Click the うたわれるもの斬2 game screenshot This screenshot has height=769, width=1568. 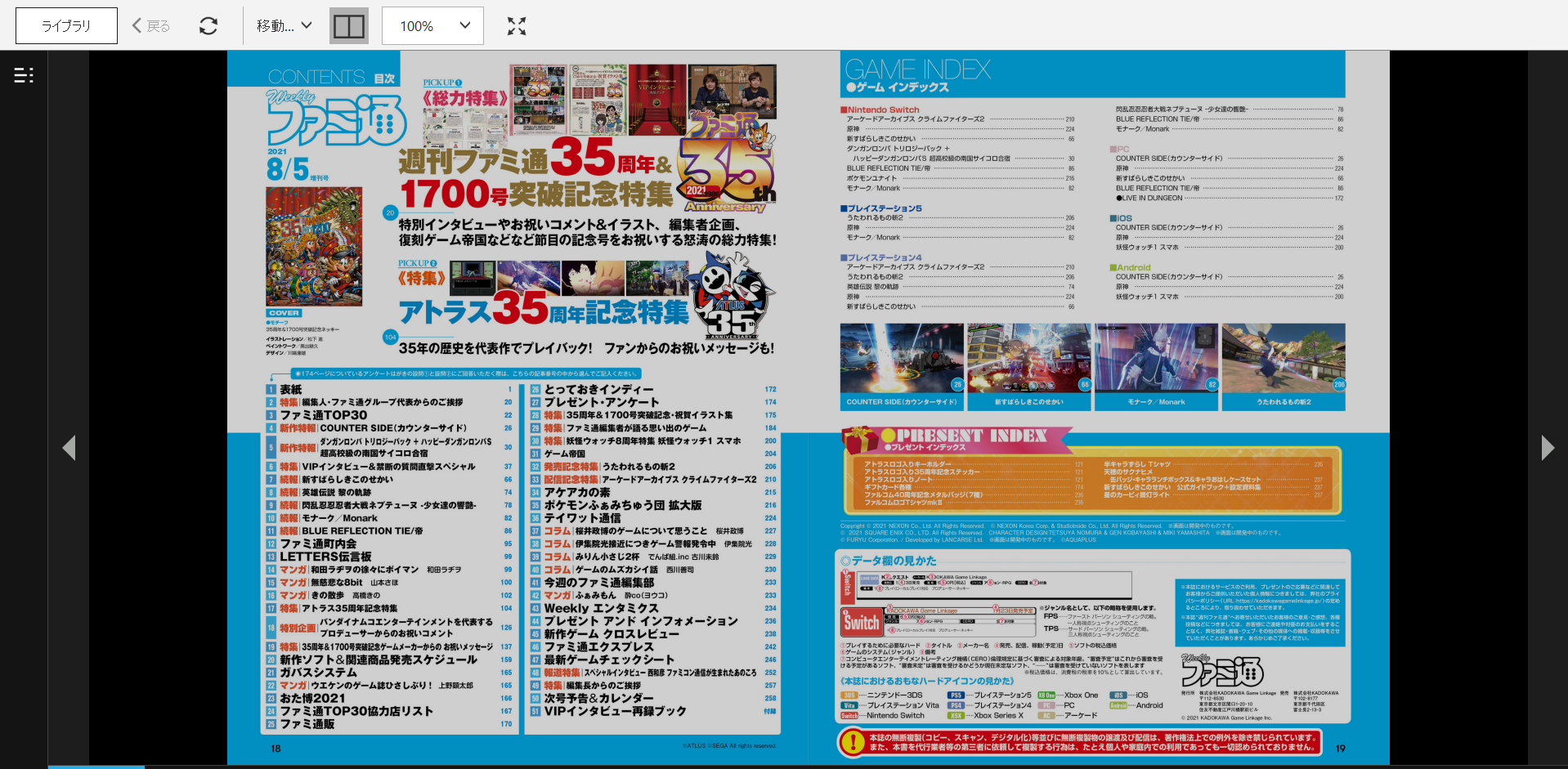(1284, 359)
